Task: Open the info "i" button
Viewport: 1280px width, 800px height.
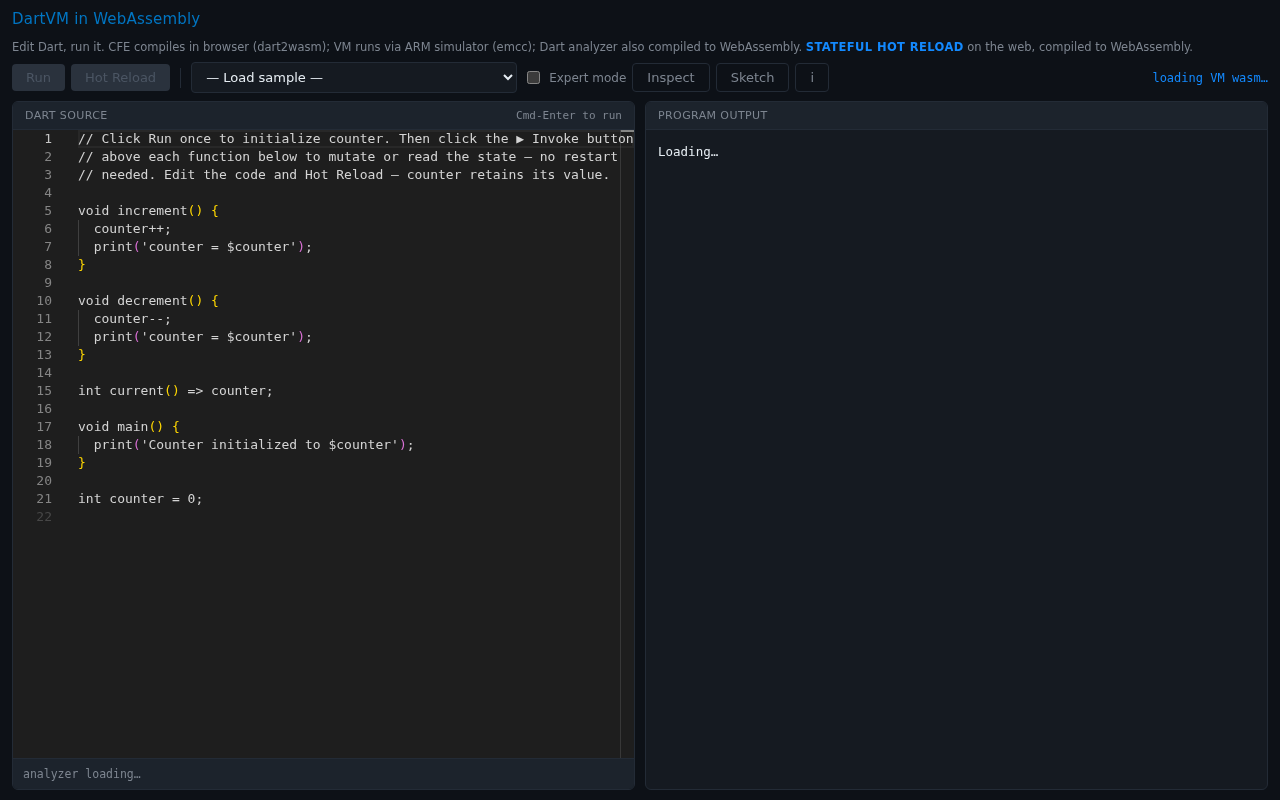Action: (812, 78)
